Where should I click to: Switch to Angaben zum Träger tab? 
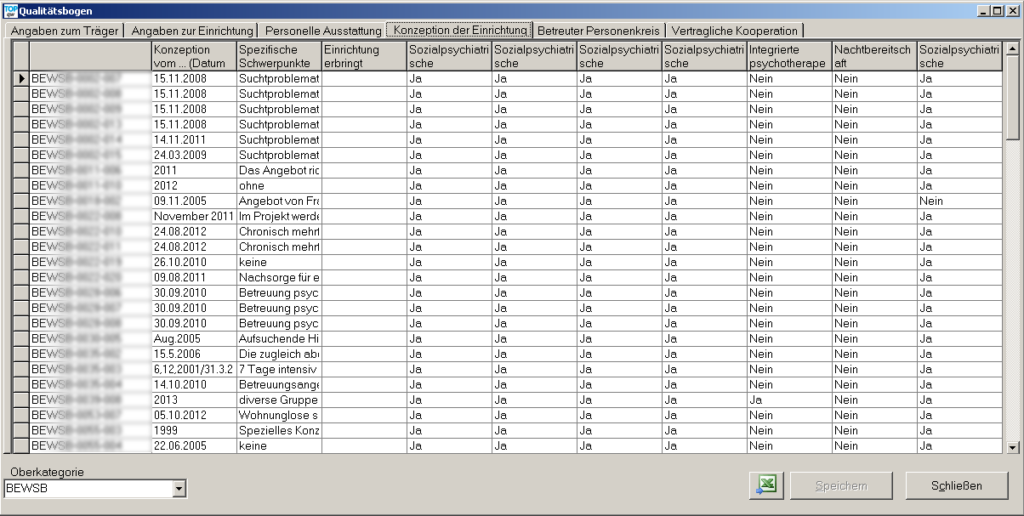coord(65,31)
